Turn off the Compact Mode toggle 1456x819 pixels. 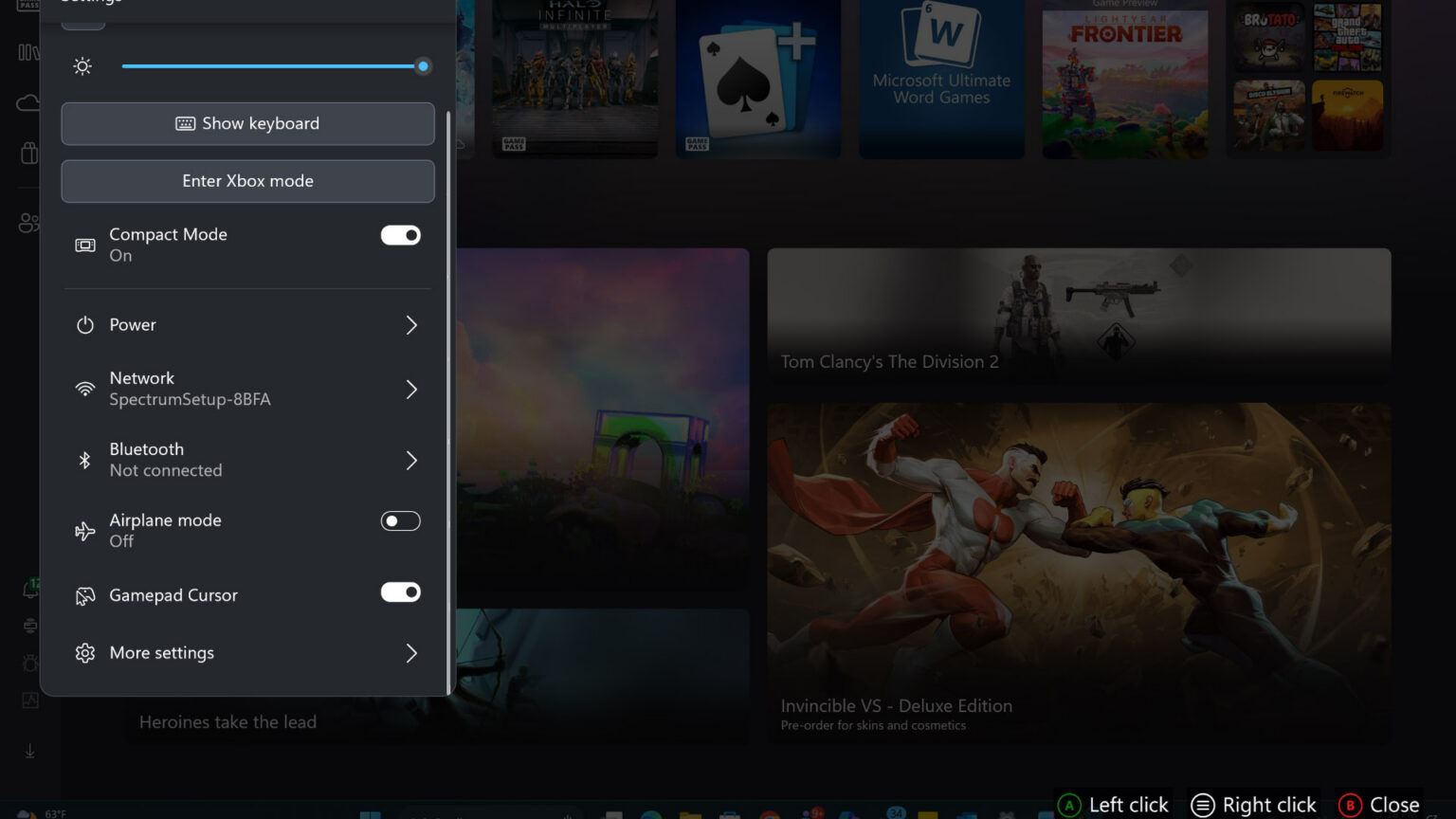(400, 235)
